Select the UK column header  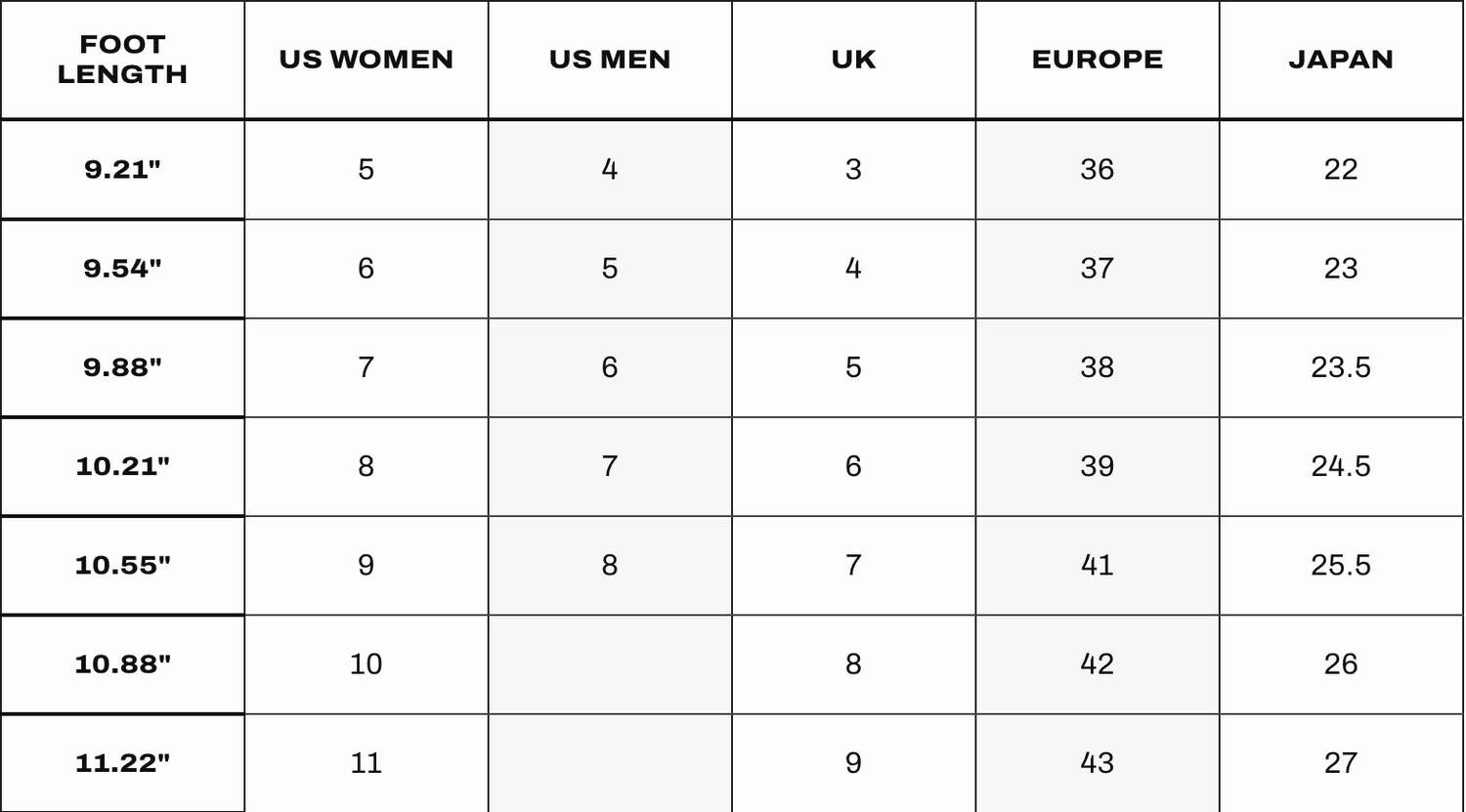tap(853, 60)
